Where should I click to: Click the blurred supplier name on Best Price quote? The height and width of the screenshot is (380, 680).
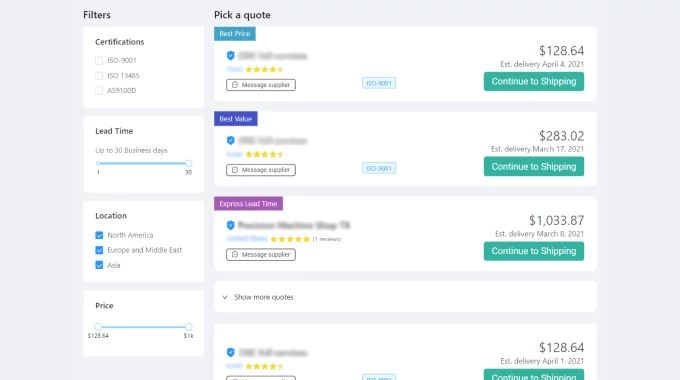pyautogui.click(x=273, y=56)
